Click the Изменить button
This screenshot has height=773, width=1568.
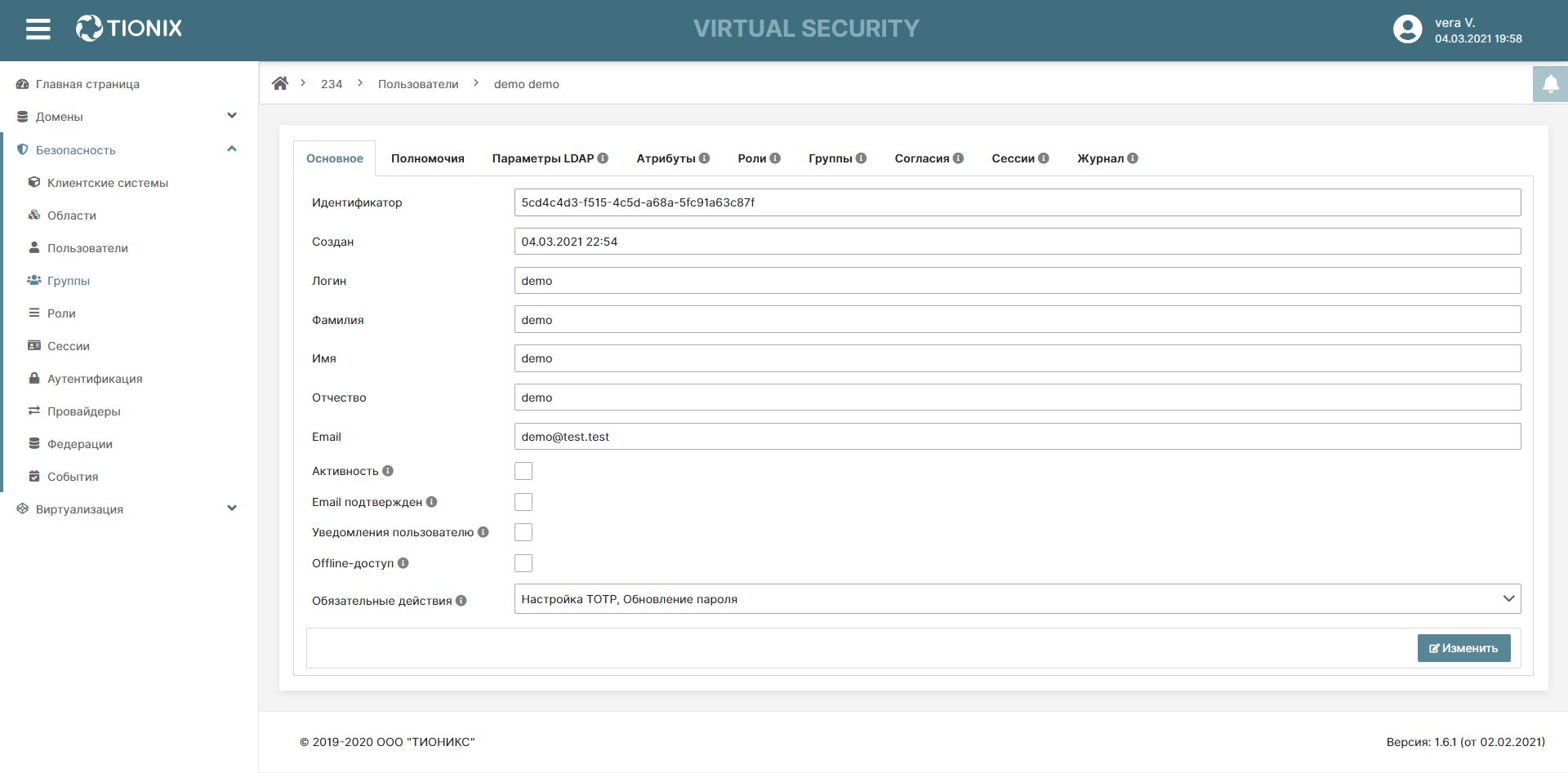tap(1463, 648)
